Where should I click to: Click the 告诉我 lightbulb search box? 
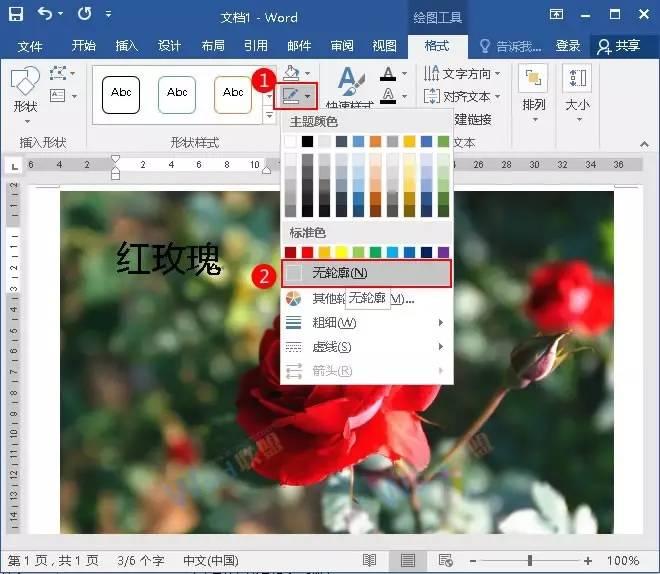coord(510,45)
